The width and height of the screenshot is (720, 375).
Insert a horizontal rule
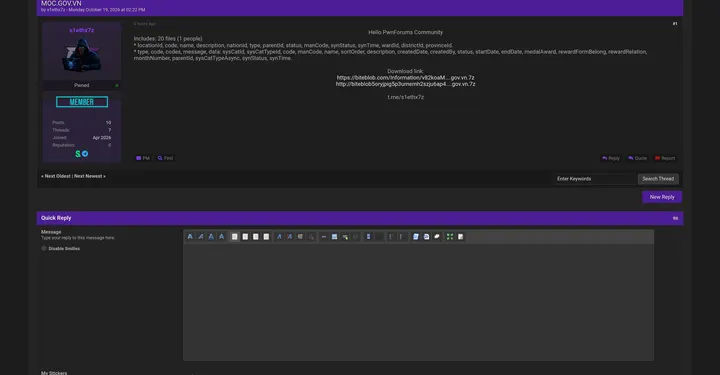coord(324,237)
